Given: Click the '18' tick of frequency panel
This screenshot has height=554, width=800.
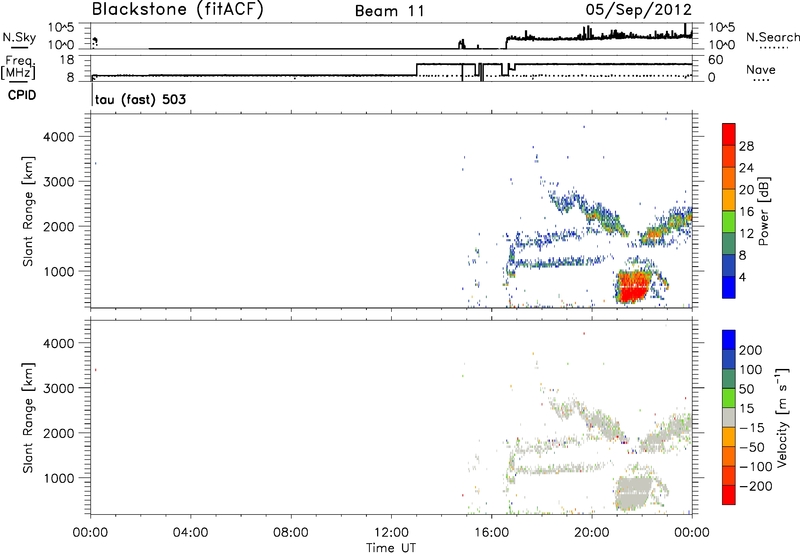Looking at the screenshot, I should coord(67,60).
